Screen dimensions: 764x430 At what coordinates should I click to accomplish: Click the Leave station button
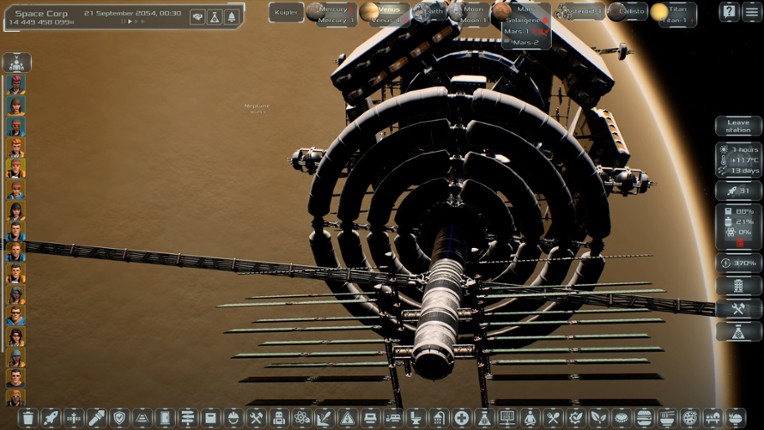(x=738, y=126)
